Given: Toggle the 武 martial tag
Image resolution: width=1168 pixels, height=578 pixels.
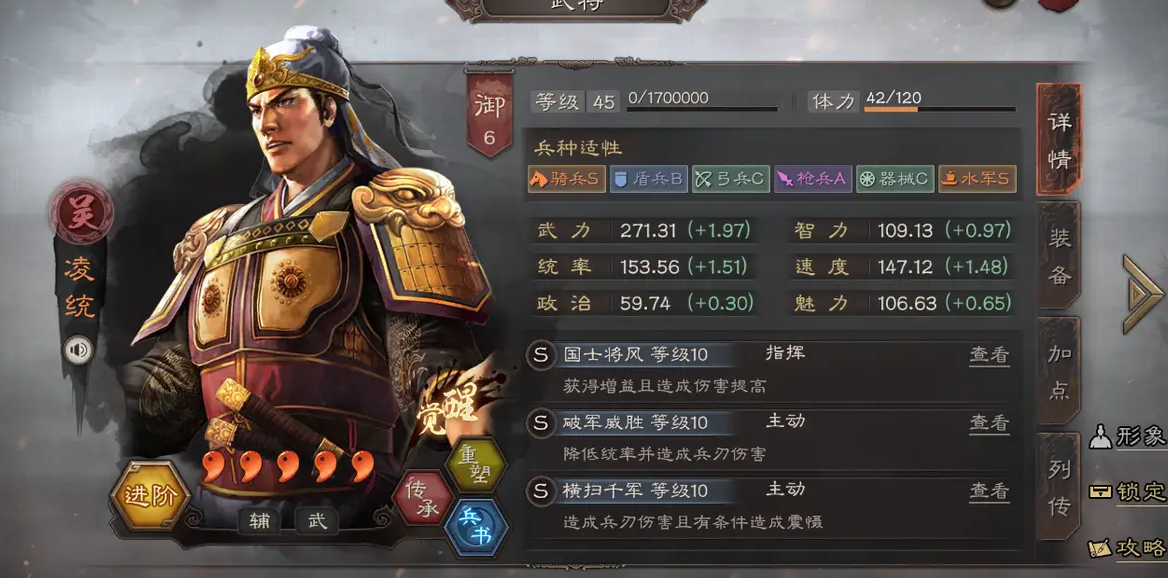Looking at the screenshot, I should [316, 521].
